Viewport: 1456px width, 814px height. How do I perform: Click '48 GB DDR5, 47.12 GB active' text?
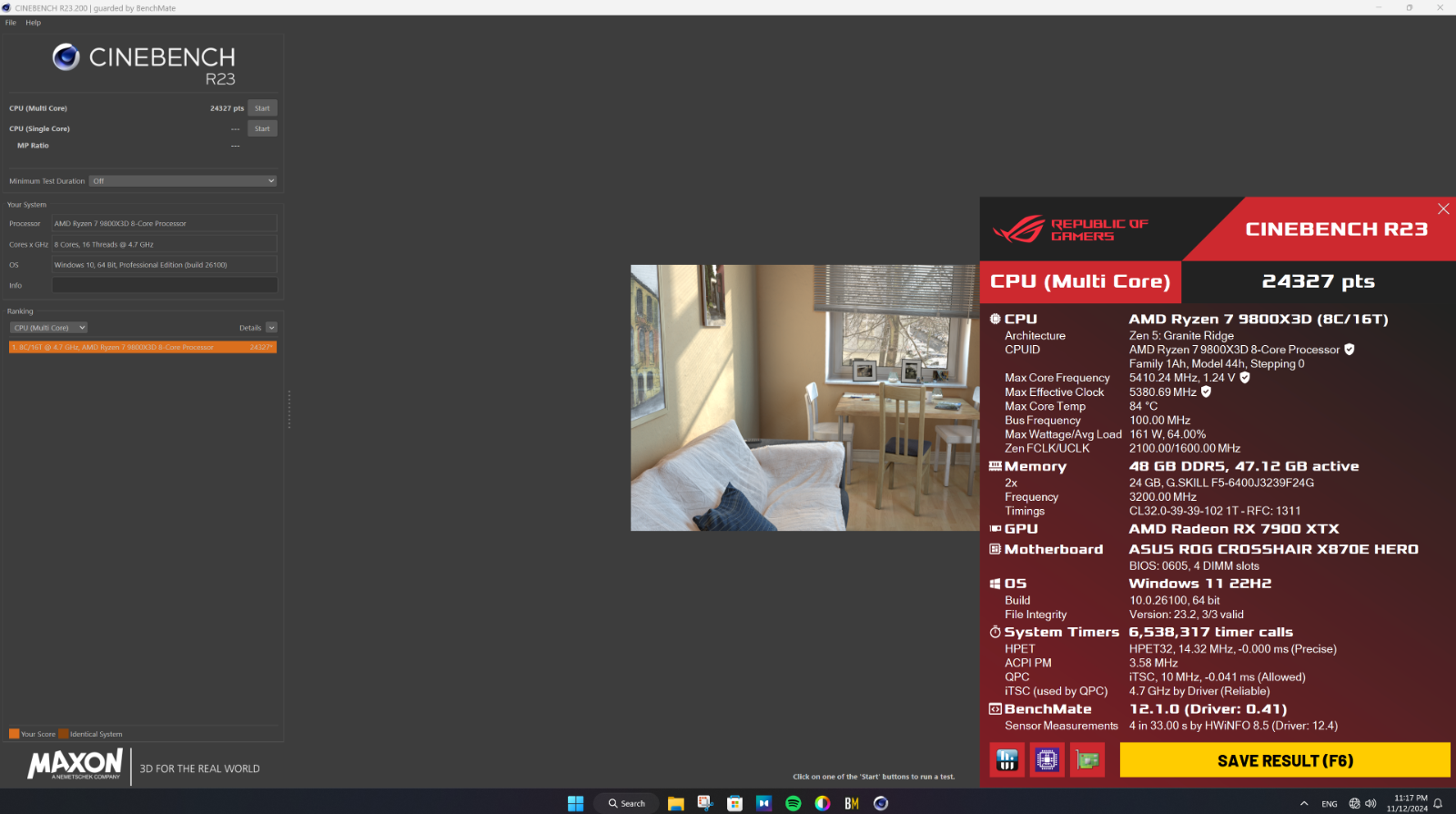coord(1244,466)
